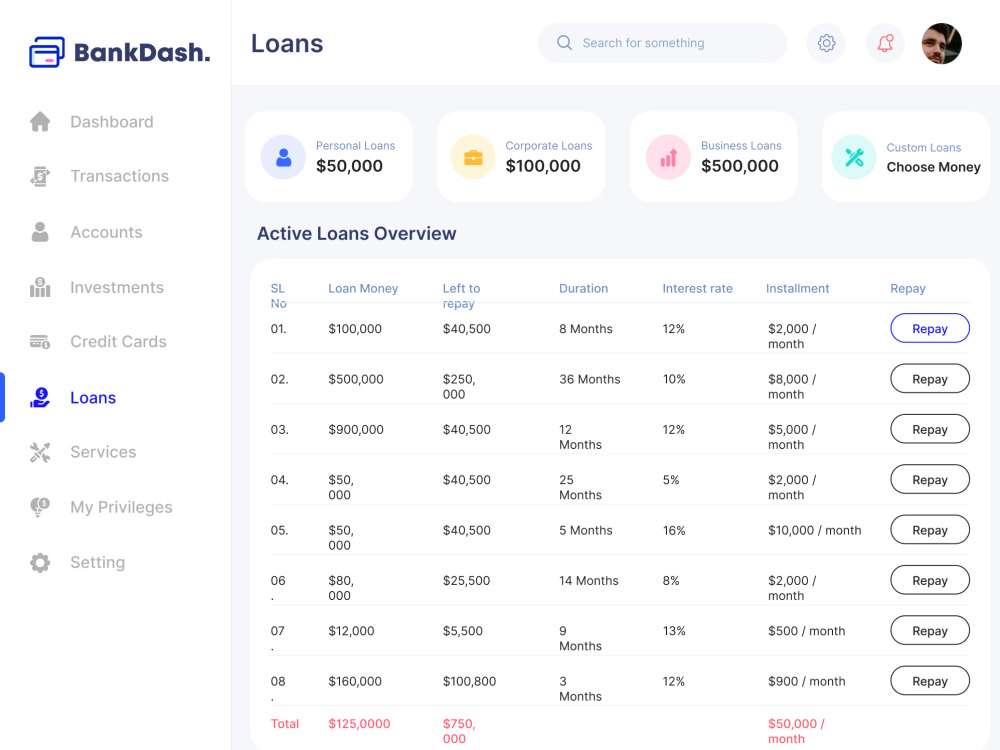Click the '14 Months' duration cell
Image resolution: width=1000 pixels, height=750 pixels.
click(589, 580)
